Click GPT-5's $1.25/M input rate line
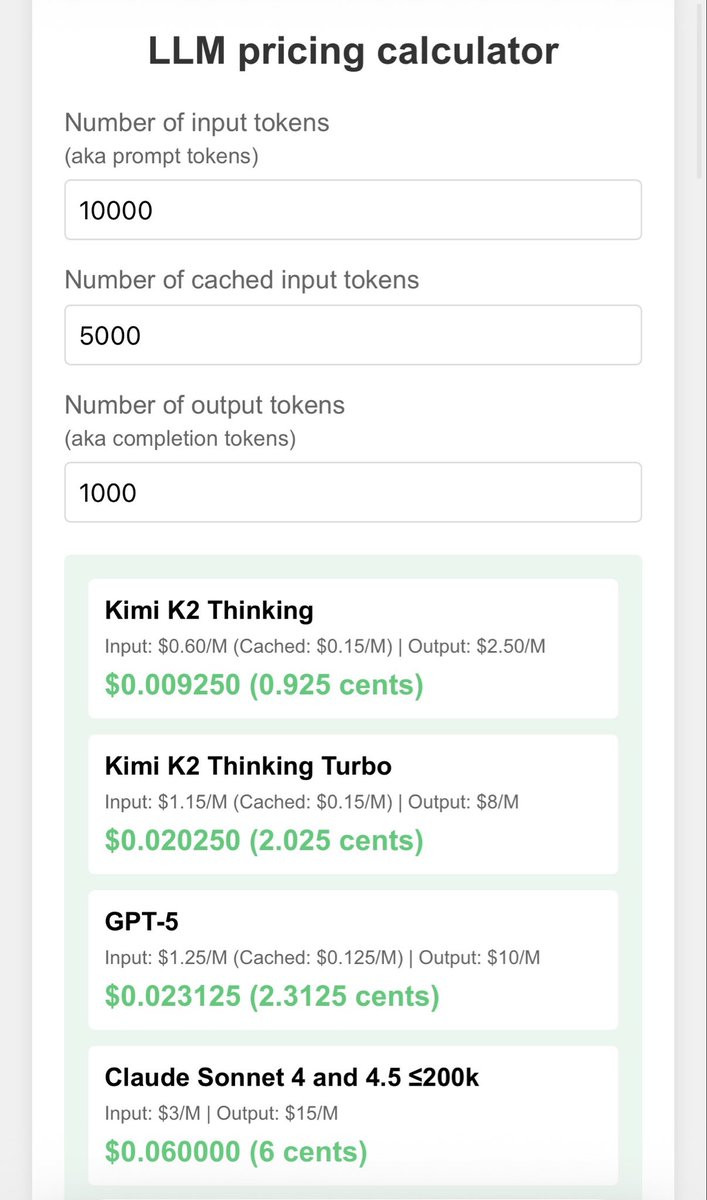 322,958
